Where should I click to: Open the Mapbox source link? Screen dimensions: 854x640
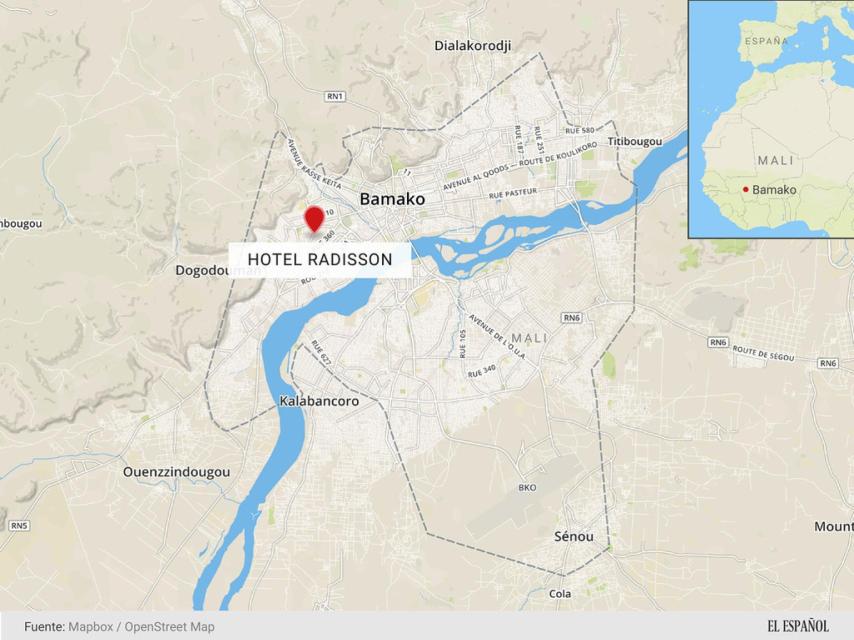(90, 627)
